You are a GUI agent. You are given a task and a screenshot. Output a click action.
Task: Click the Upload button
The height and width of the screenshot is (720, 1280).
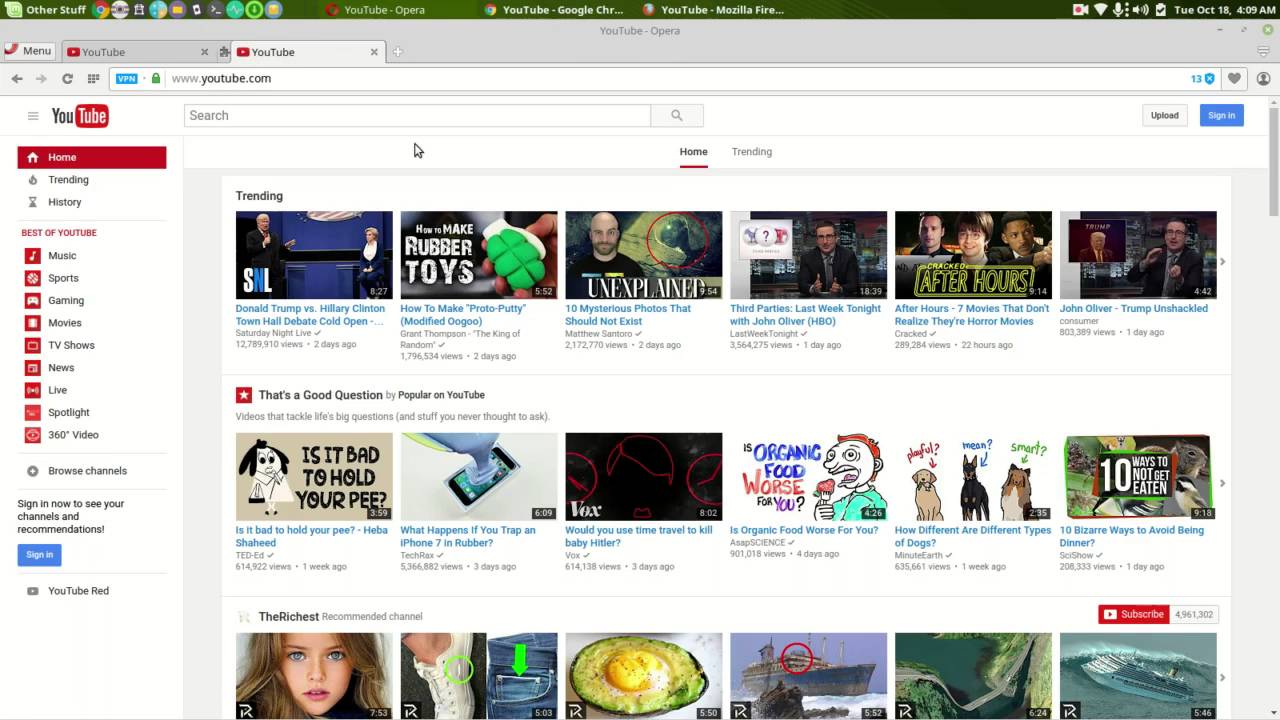click(1165, 115)
